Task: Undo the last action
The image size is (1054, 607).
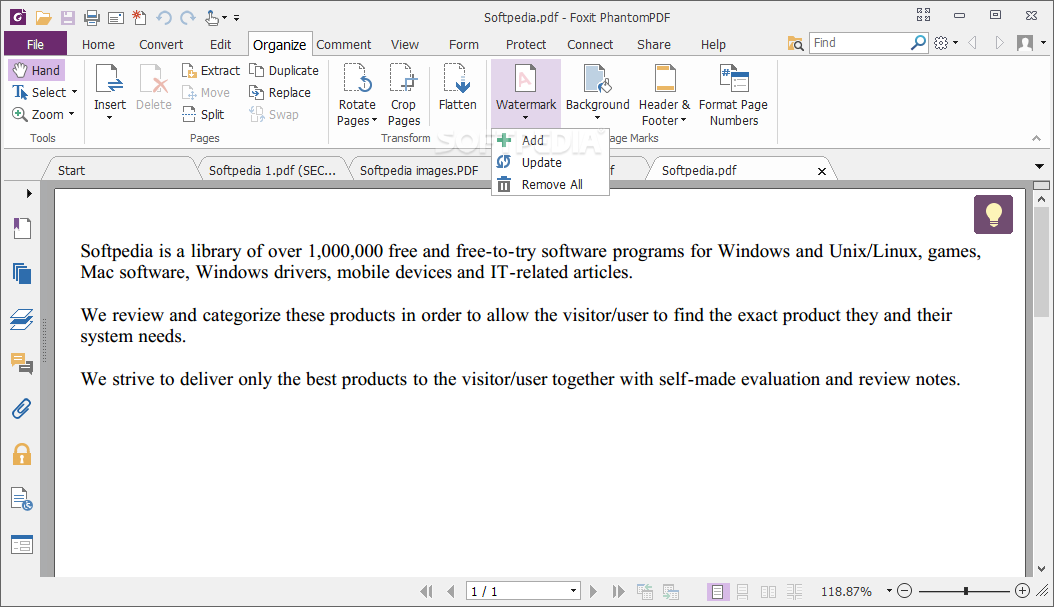Action: coord(163,17)
